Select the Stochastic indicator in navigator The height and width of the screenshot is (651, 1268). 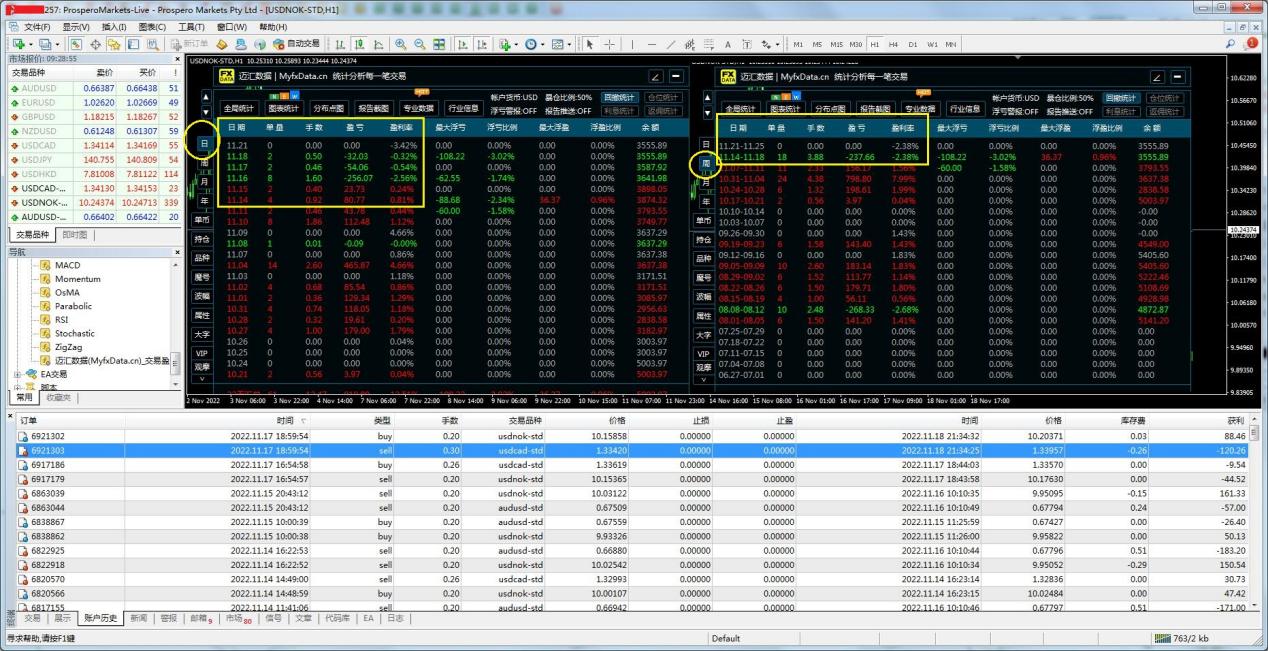click(75, 333)
